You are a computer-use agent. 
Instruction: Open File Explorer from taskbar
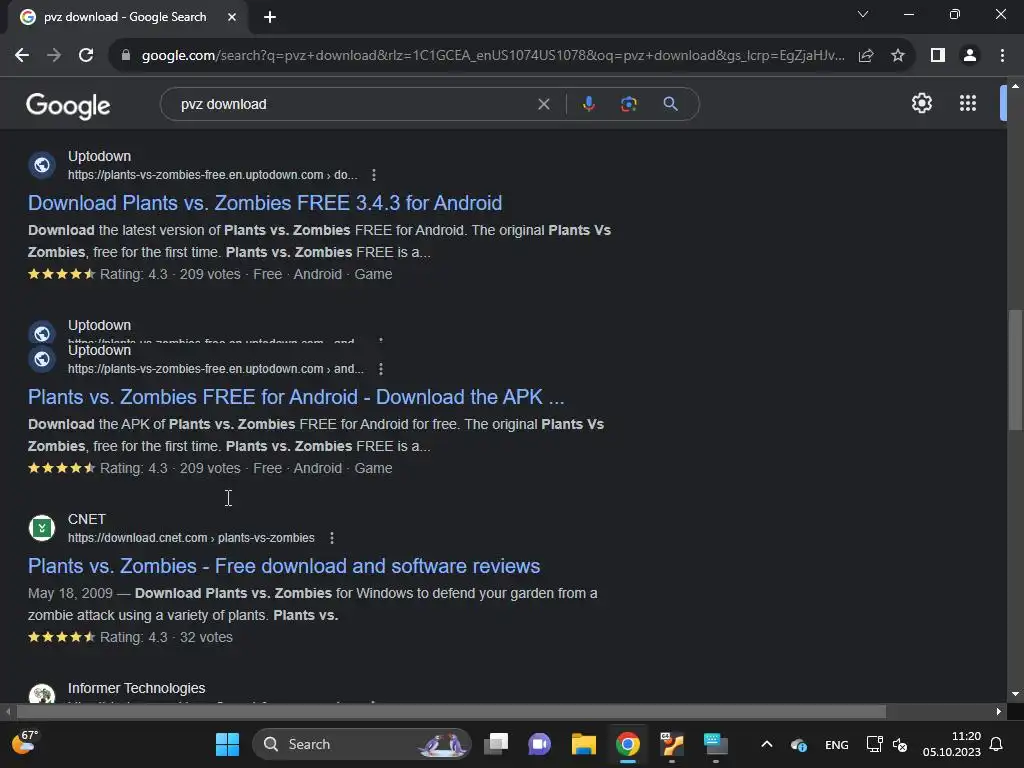pyautogui.click(x=583, y=744)
